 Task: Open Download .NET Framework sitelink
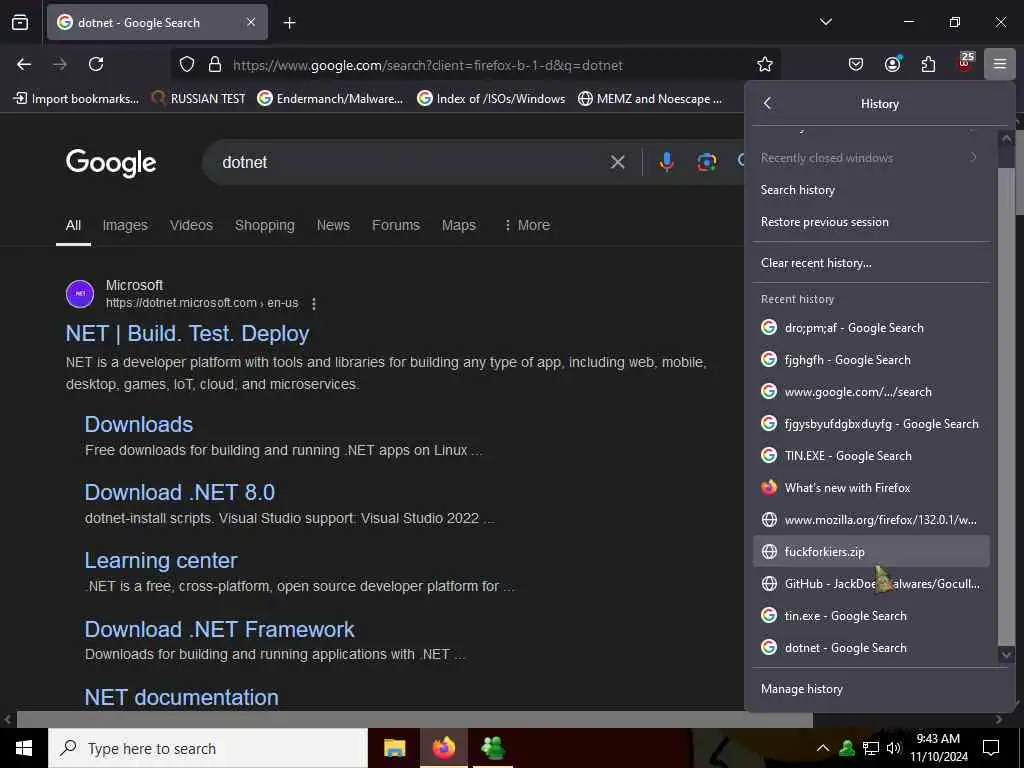(219, 629)
